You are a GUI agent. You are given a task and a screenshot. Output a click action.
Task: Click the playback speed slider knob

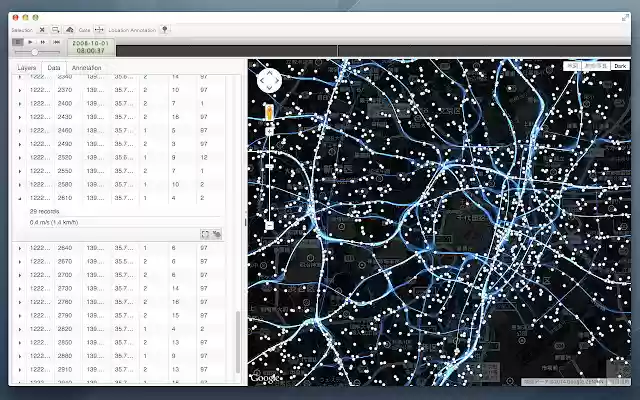35,52
